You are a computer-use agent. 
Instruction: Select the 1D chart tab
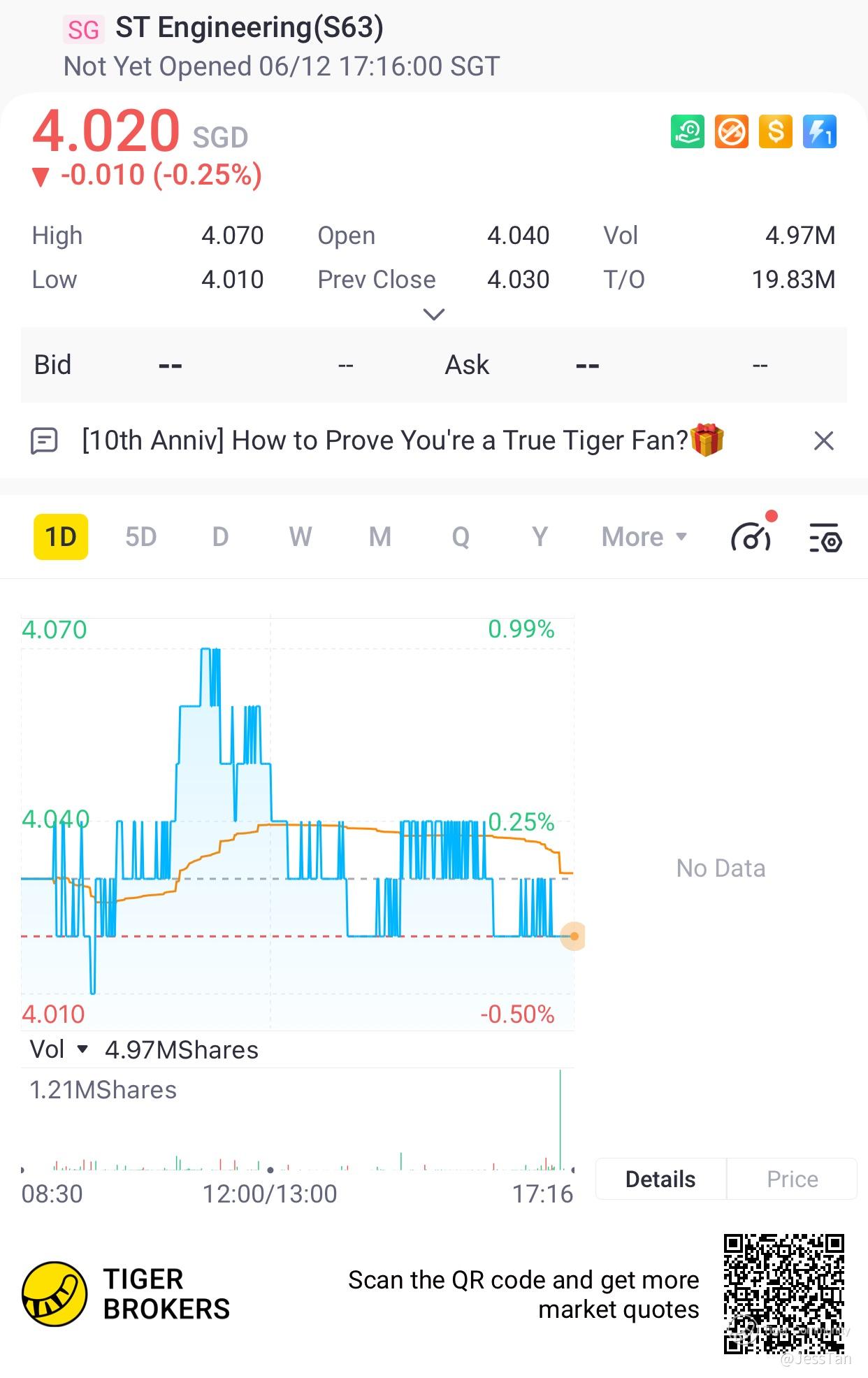[61, 537]
